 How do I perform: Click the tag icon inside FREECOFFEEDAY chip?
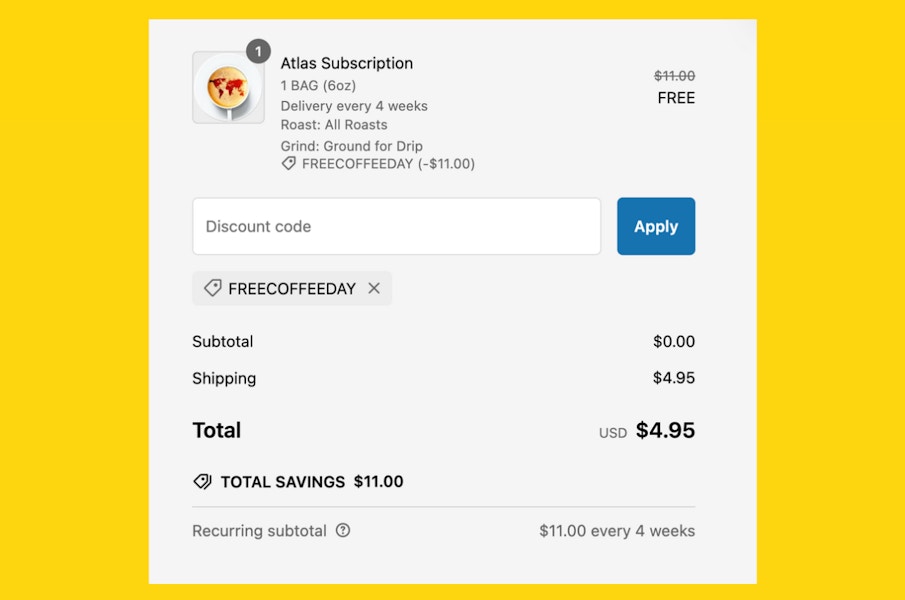coord(212,288)
